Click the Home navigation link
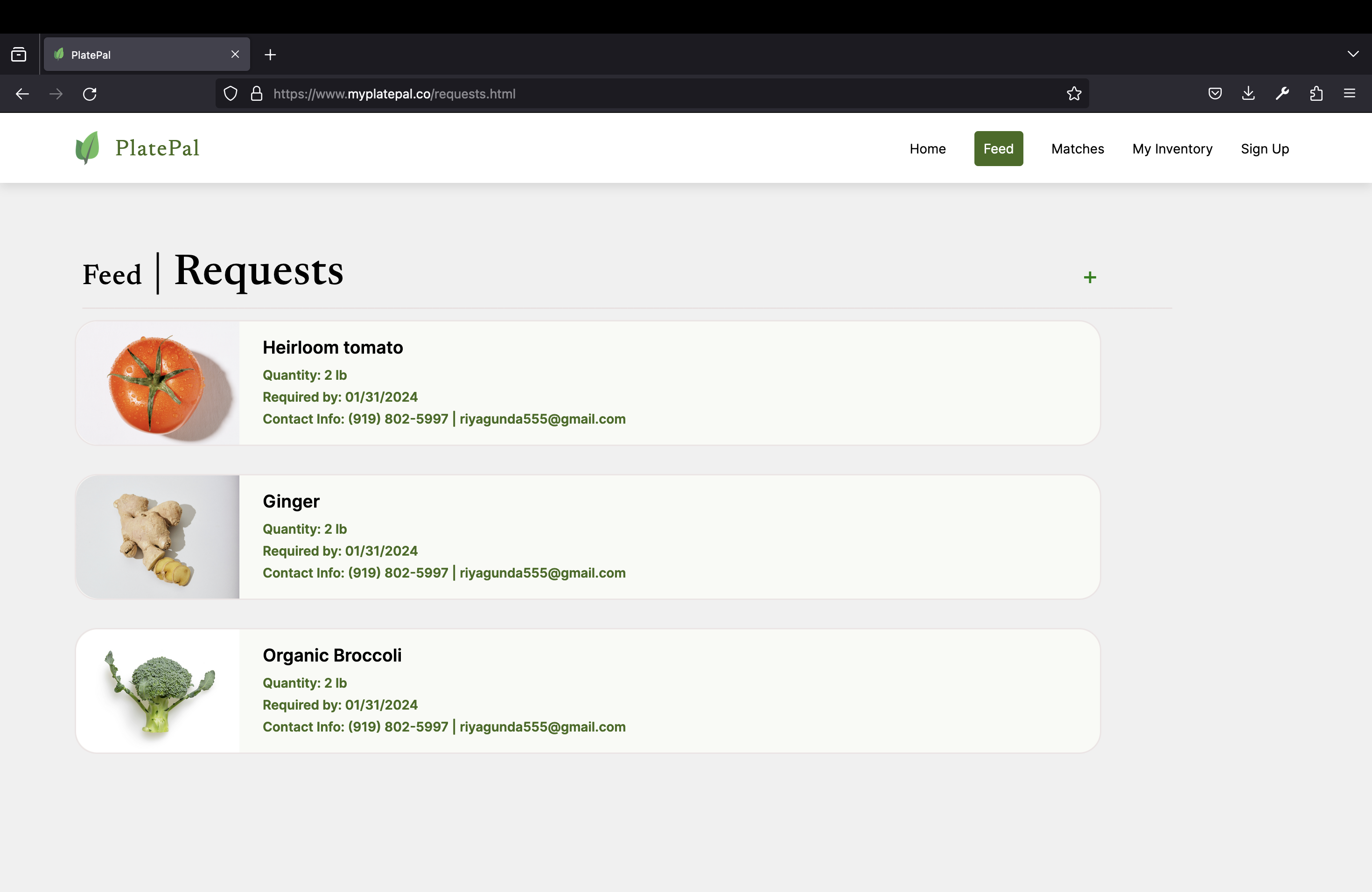 (x=927, y=149)
